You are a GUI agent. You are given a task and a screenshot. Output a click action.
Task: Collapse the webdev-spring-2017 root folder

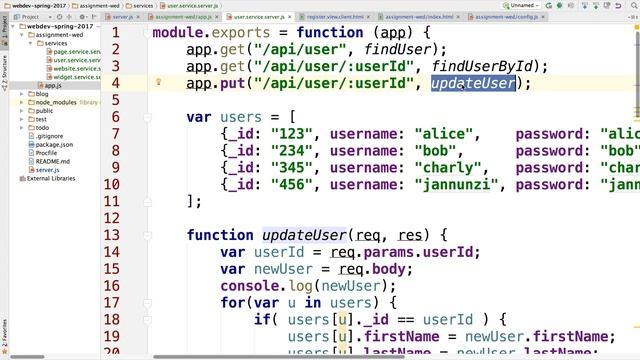[x=13, y=26]
